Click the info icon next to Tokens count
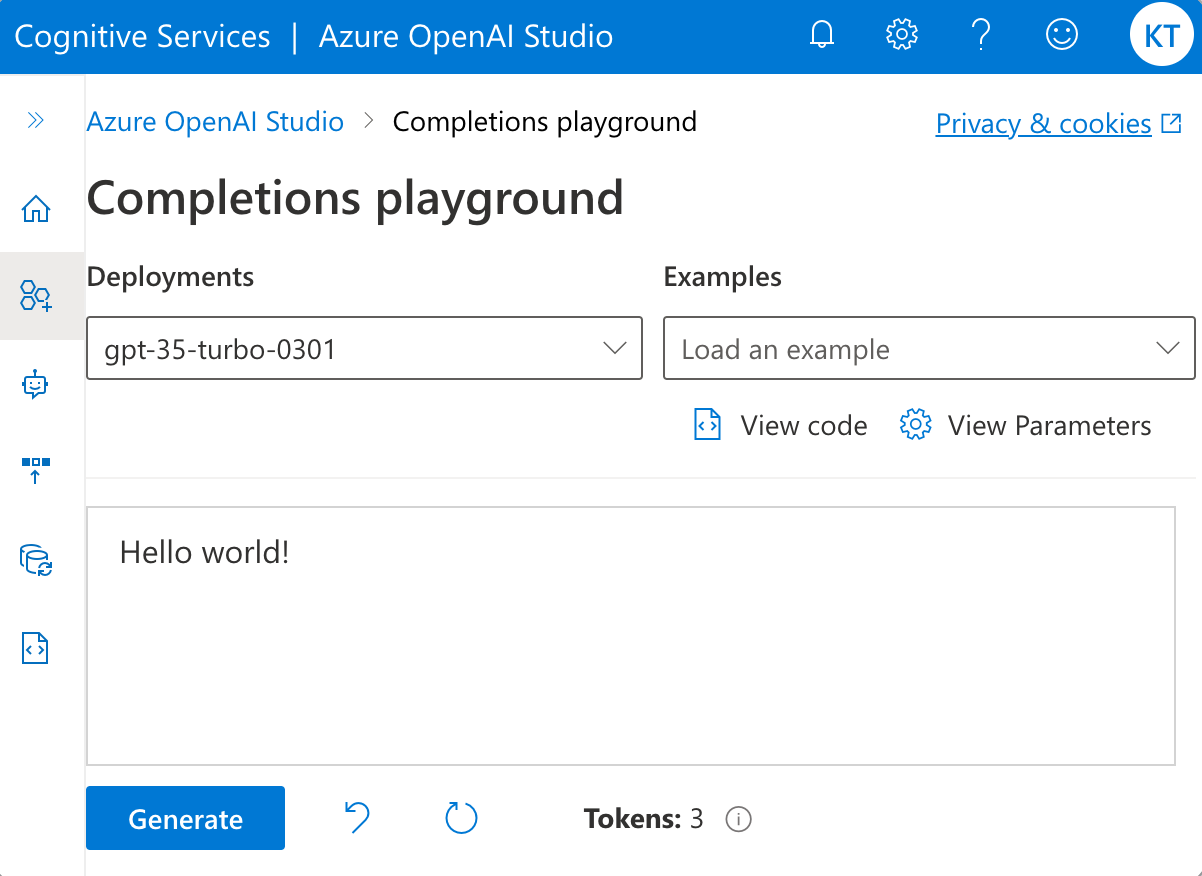This screenshot has height=876, width=1202. point(738,819)
